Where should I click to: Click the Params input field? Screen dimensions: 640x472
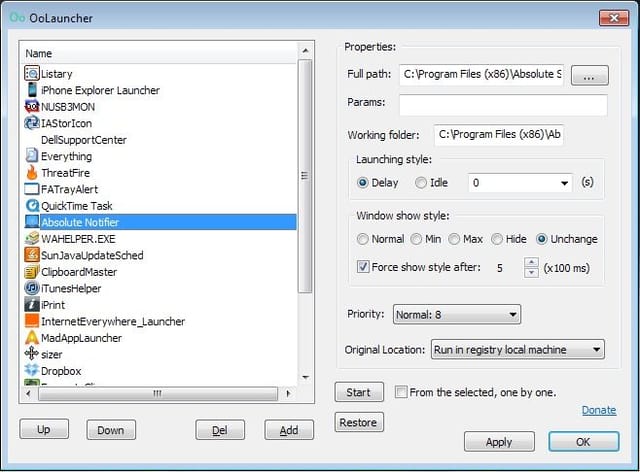[x=503, y=105]
